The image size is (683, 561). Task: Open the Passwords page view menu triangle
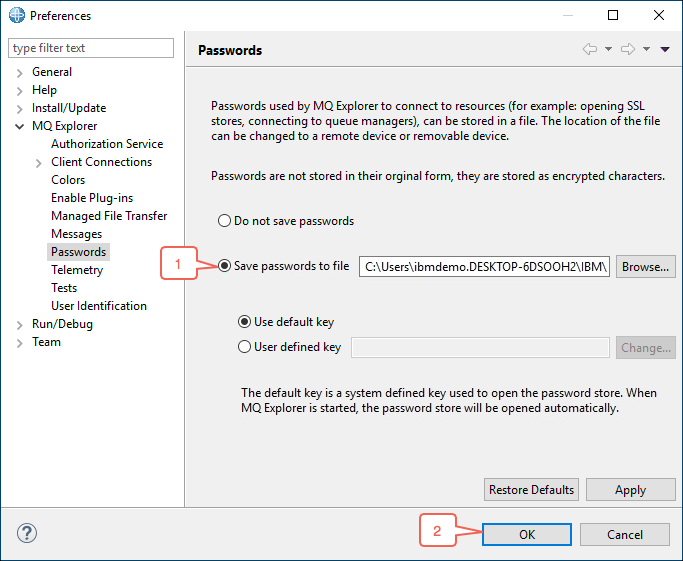tap(665, 49)
